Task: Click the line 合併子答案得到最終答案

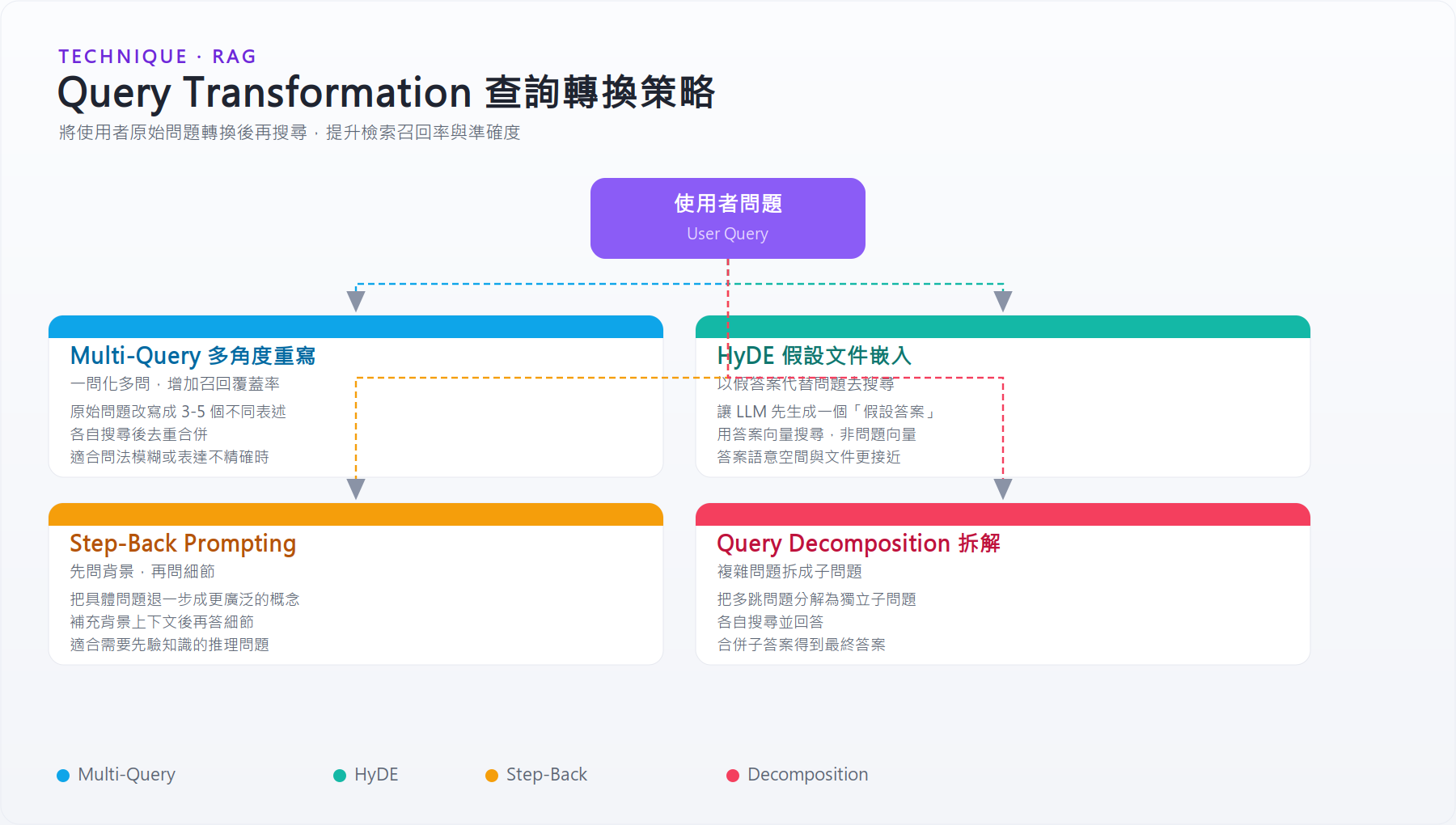Action: [802, 645]
